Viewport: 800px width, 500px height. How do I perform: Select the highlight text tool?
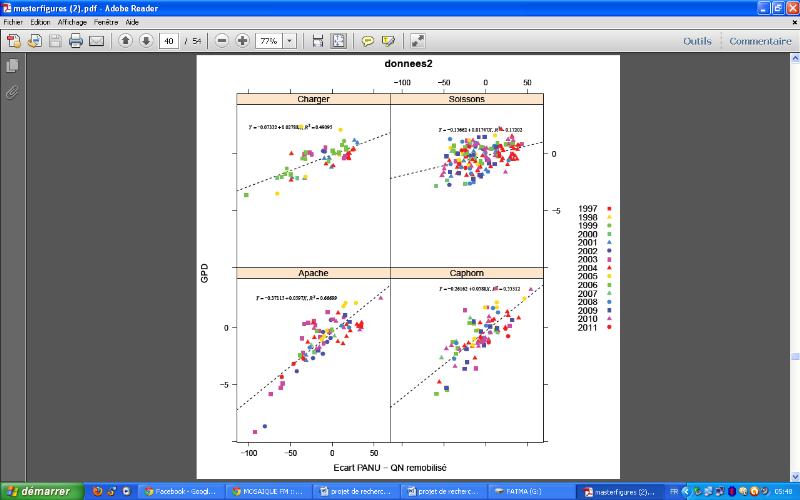tap(388, 41)
